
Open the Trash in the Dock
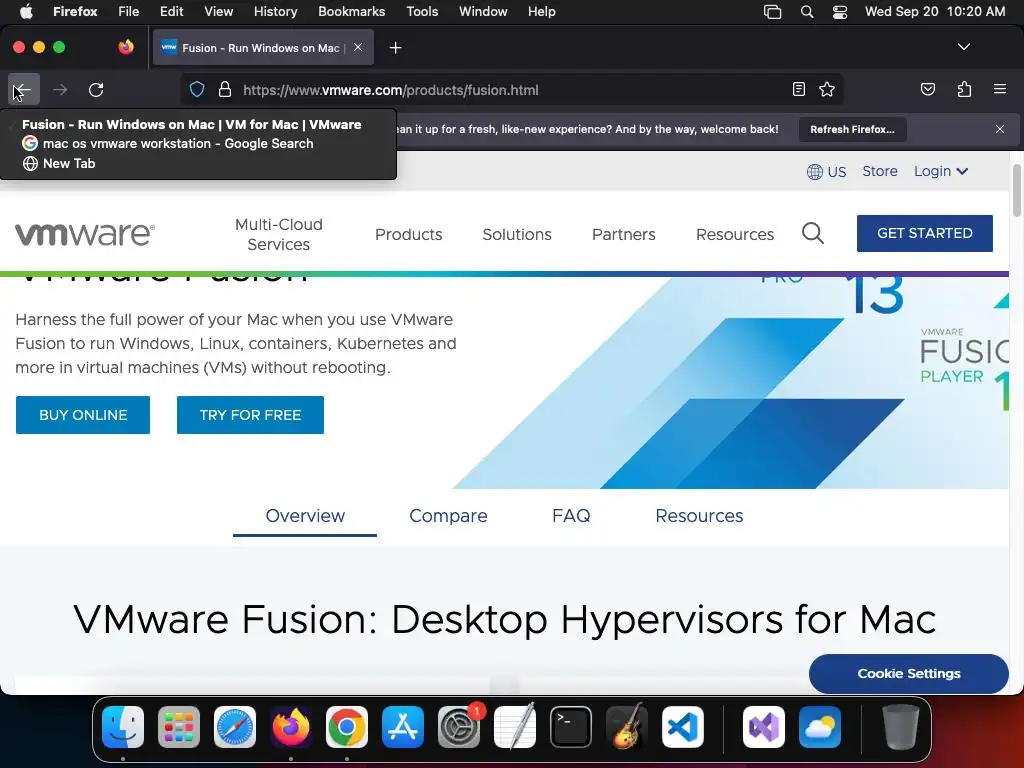(x=901, y=727)
